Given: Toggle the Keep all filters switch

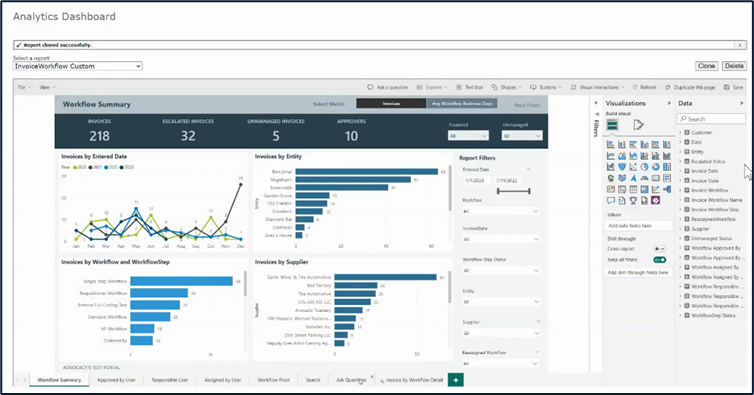Looking at the screenshot, I should (659, 260).
